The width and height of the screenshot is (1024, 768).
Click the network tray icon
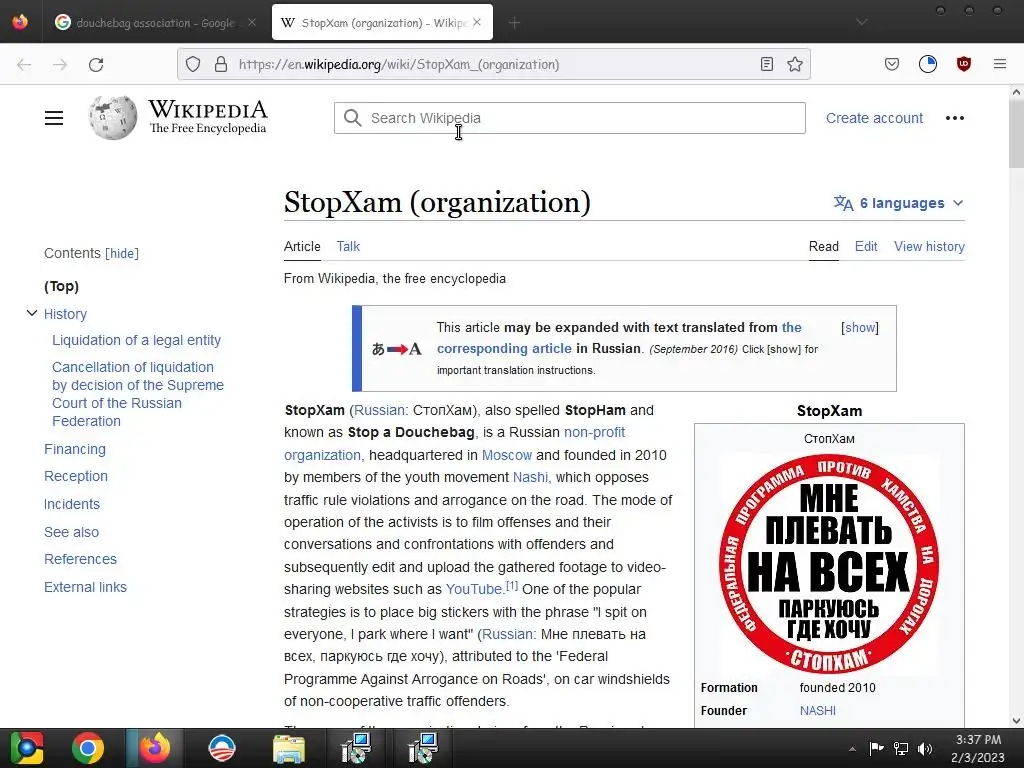[901, 749]
